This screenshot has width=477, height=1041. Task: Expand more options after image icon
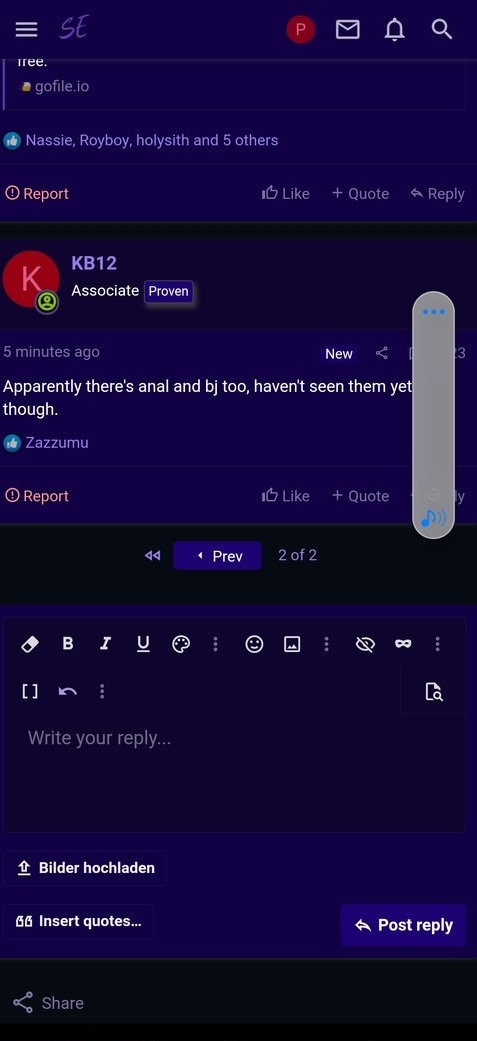[326, 643]
